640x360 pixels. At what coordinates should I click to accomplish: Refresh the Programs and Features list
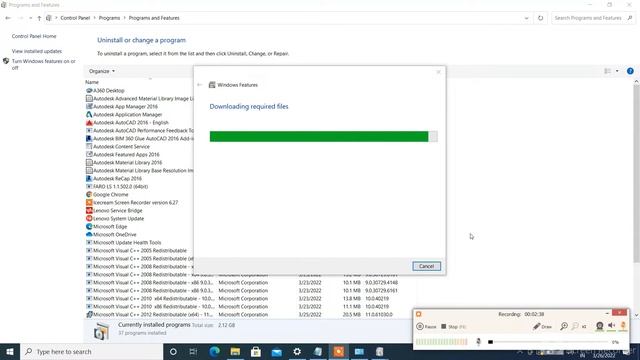click(540, 18)
